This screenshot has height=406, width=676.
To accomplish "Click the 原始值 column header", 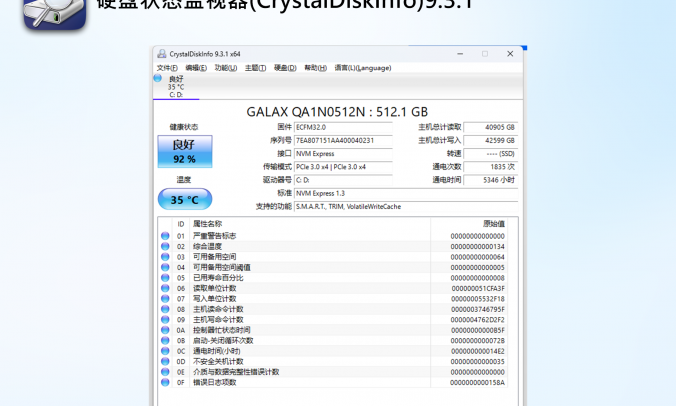I will (494, 224).
